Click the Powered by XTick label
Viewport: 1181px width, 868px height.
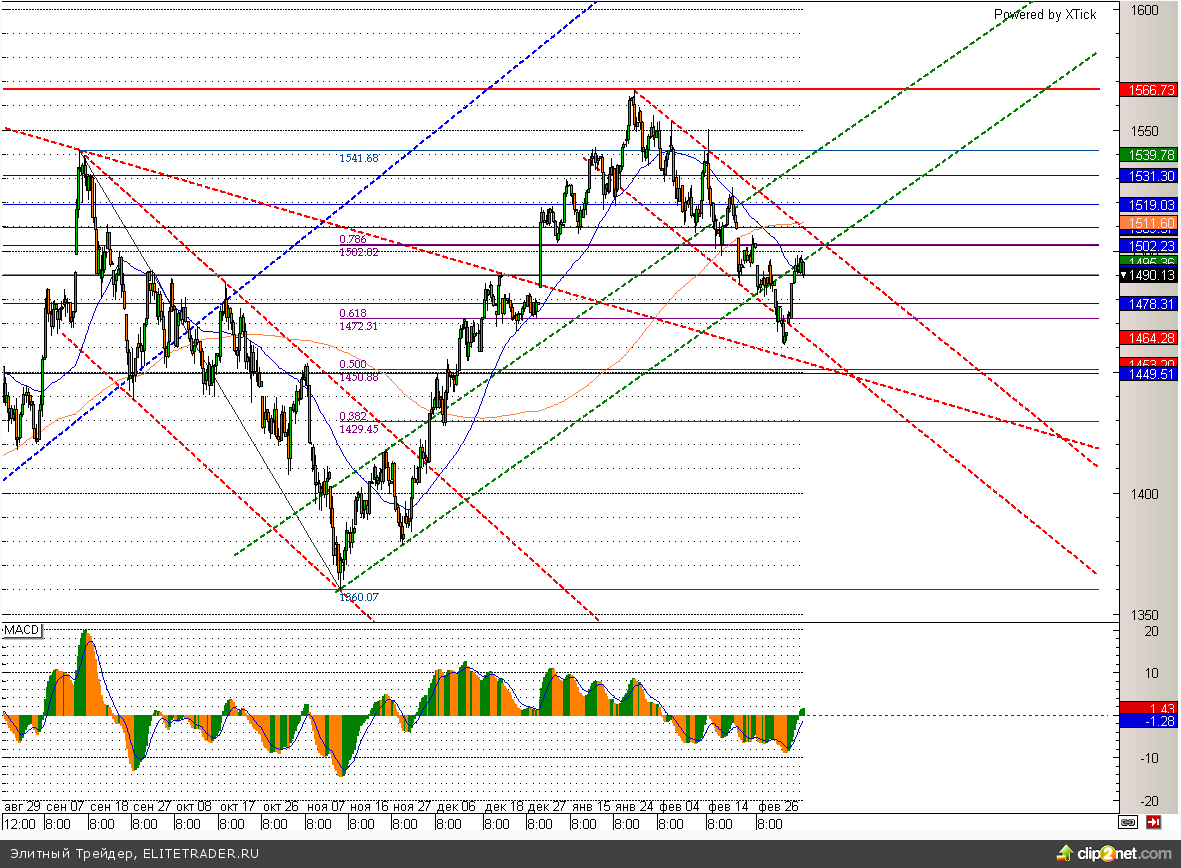[1044, 14]
